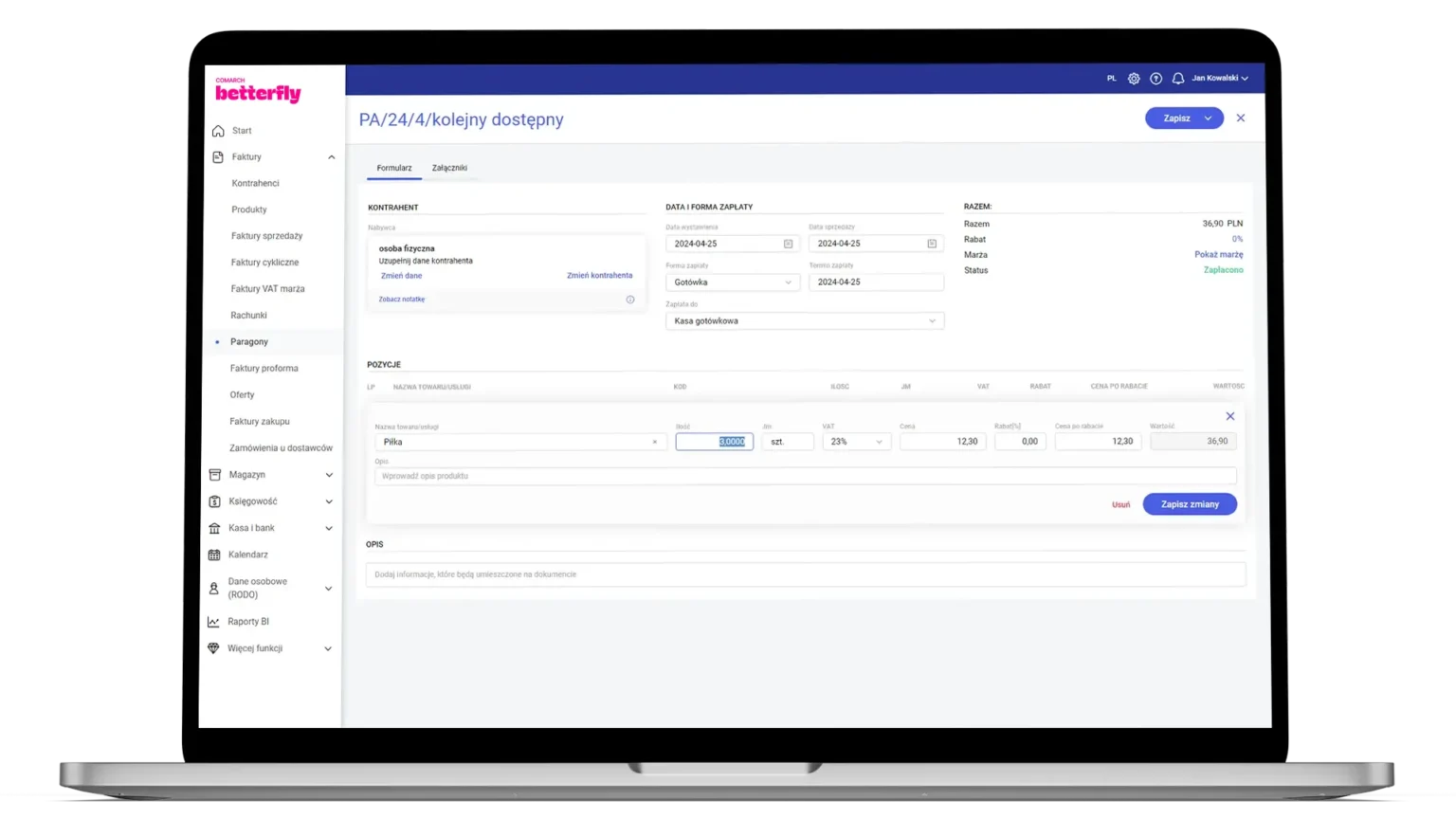Viewport: 1456px width, 819px height.
Task: Click calendar icon in Data wystawienia field
Action: click(788, 244)
